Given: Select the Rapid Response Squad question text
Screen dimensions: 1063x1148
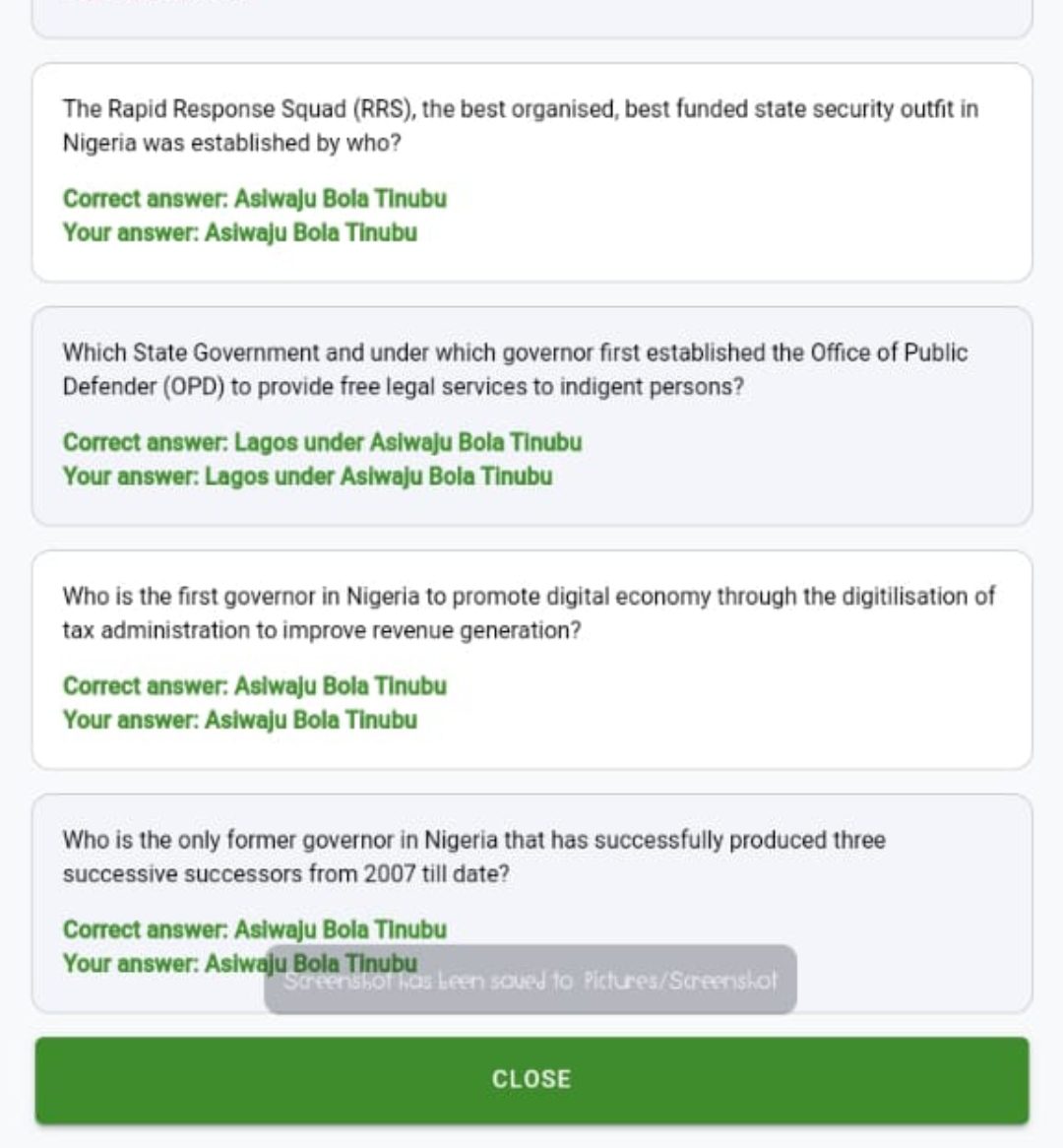Looking at the screenshot, I should [x=521, y=125].
